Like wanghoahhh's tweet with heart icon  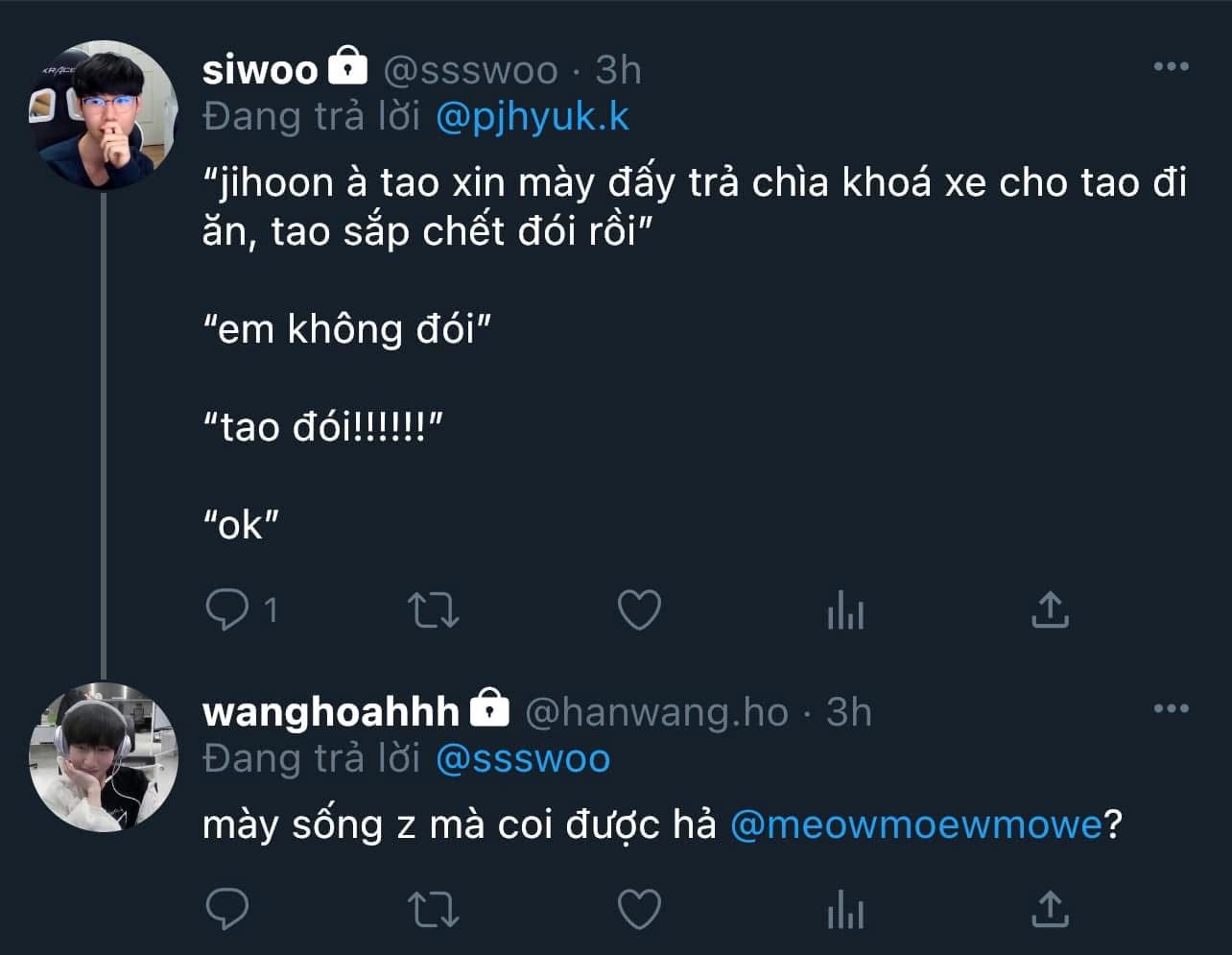point(639,908)
